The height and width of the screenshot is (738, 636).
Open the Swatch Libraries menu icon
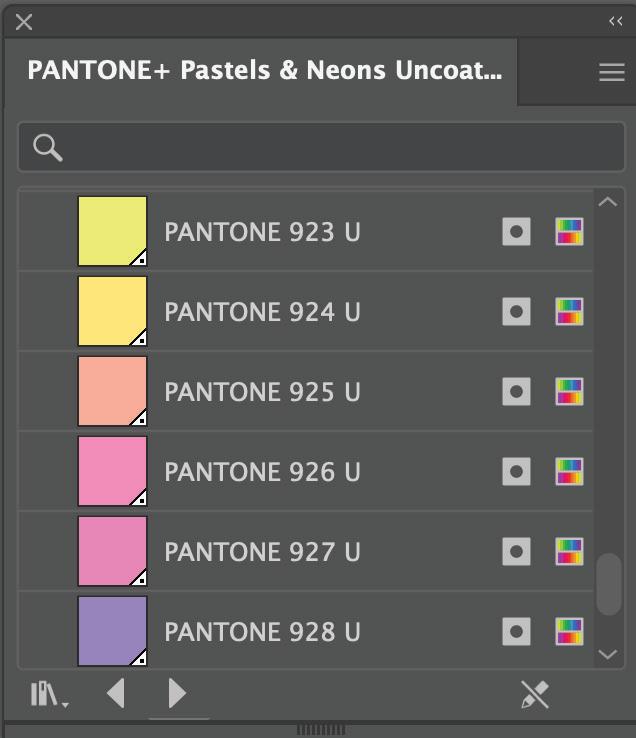[48, 694]
